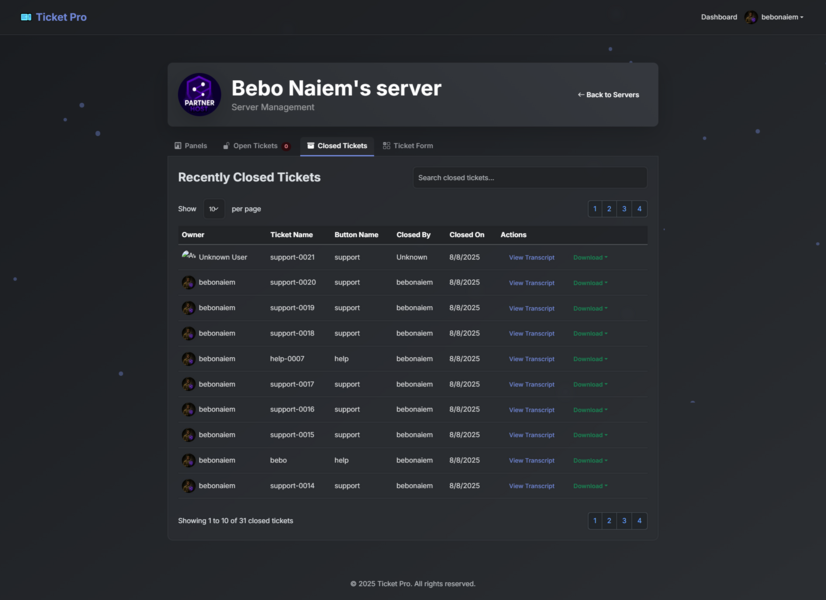Open the Dashboard link in the top bar
The image size is (826, 600).
pyautogui.click(x=719, y=17)
